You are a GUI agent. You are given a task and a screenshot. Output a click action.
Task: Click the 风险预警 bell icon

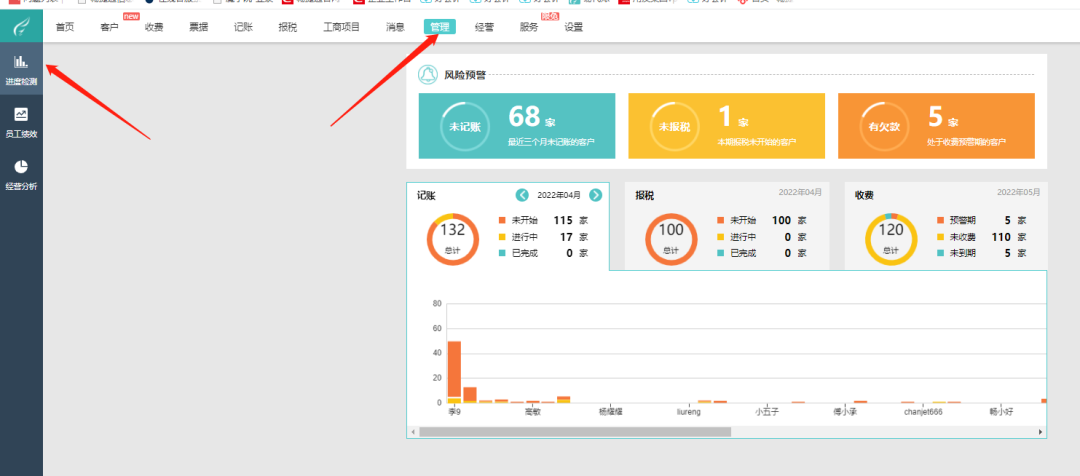[428, 75]
